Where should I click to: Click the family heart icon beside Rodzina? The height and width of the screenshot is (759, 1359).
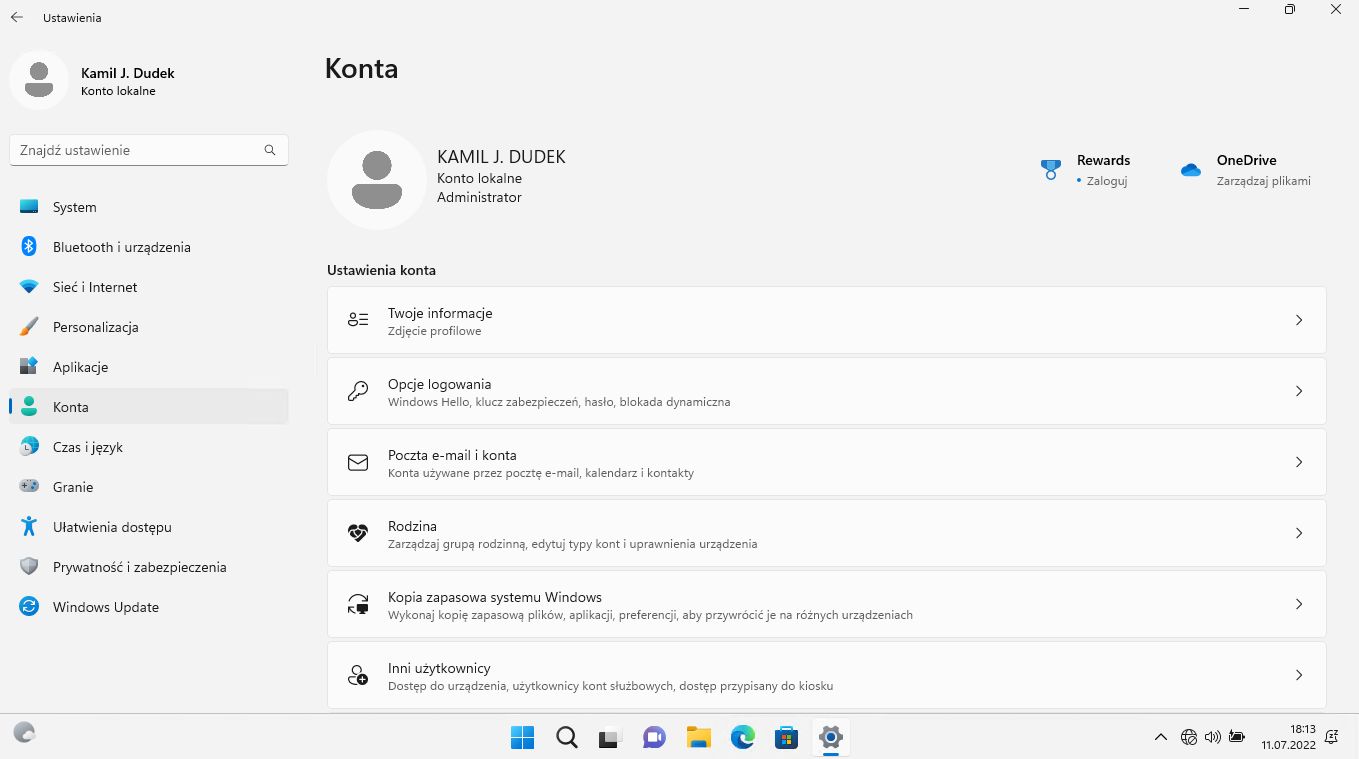tap(357, 533)
